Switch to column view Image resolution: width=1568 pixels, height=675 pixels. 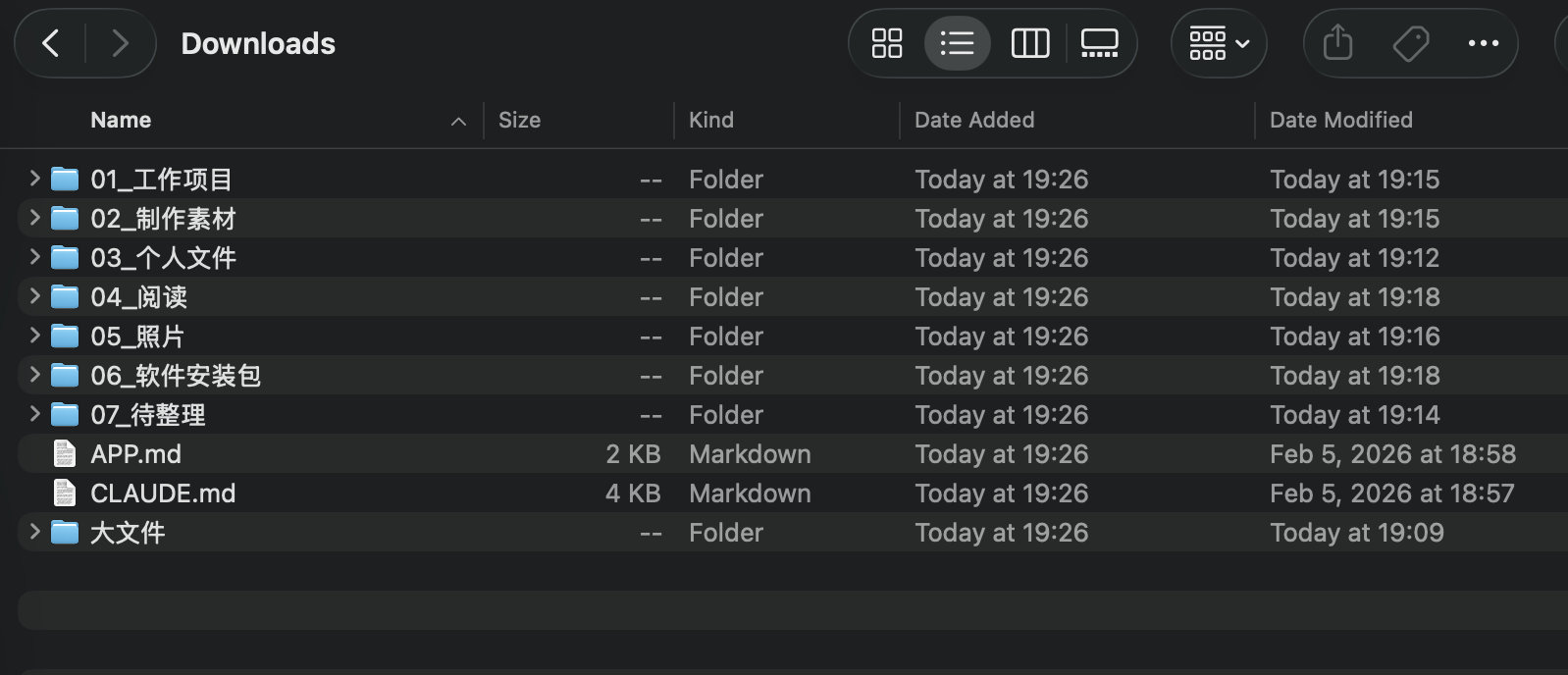[1029, 43]
